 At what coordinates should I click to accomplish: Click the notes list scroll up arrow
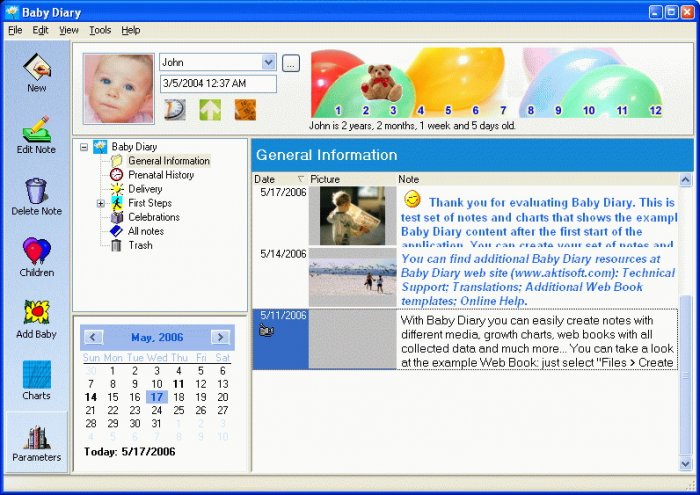point(685,180)
